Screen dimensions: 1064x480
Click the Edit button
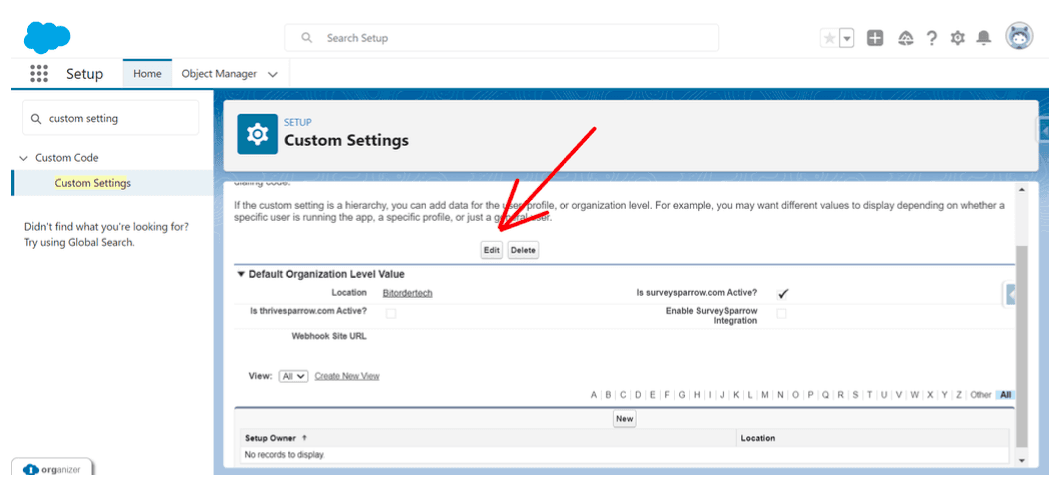pyautogui.click(x=491, y=250)
